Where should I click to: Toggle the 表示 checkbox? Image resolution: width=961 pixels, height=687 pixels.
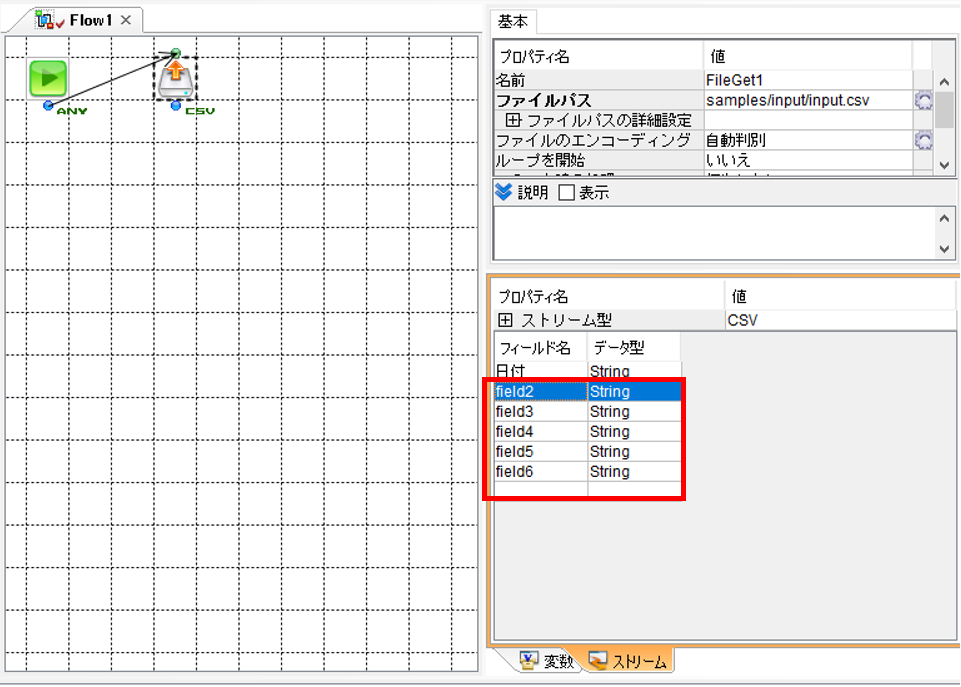point(566,192)
